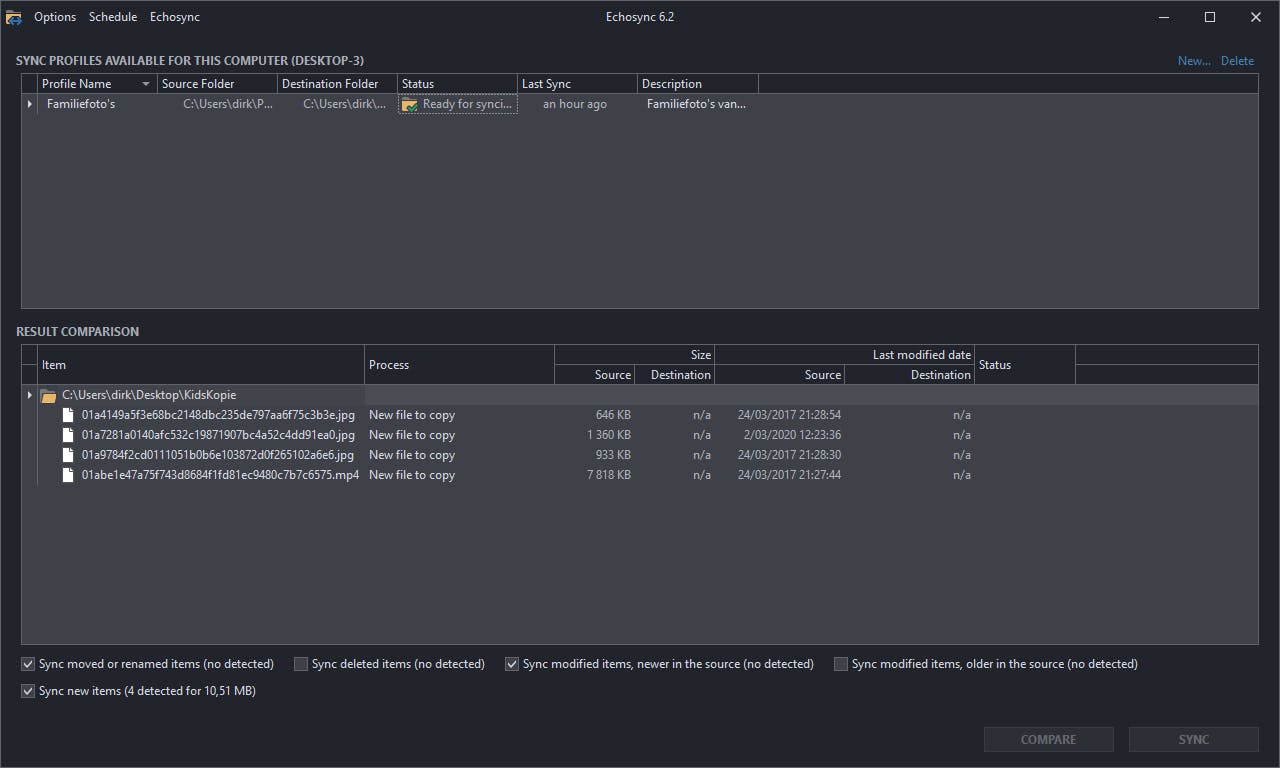Collapse the KidsKopie folder tree arrow

tap(29, 396)
